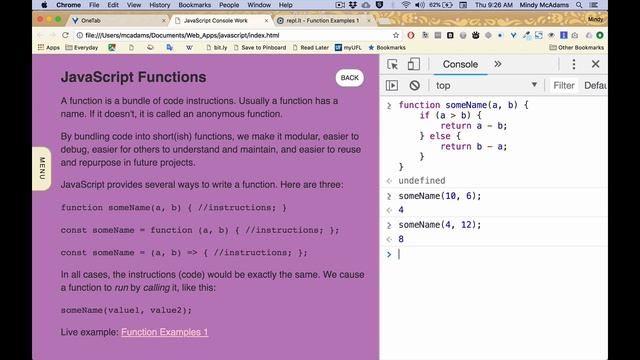Toggle the device toolbar icon
This screenshot has width=640, height=360.
pyautogui.click(x=413, y=64)
